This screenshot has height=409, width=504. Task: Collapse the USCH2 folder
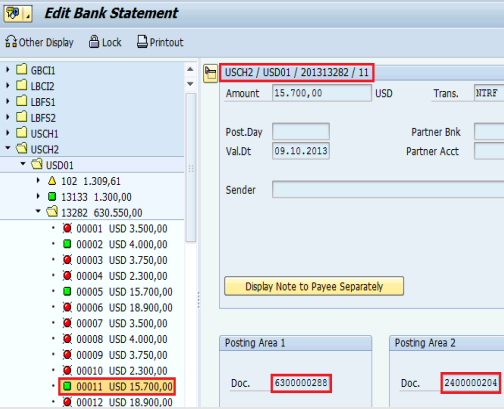click(8, 148)
